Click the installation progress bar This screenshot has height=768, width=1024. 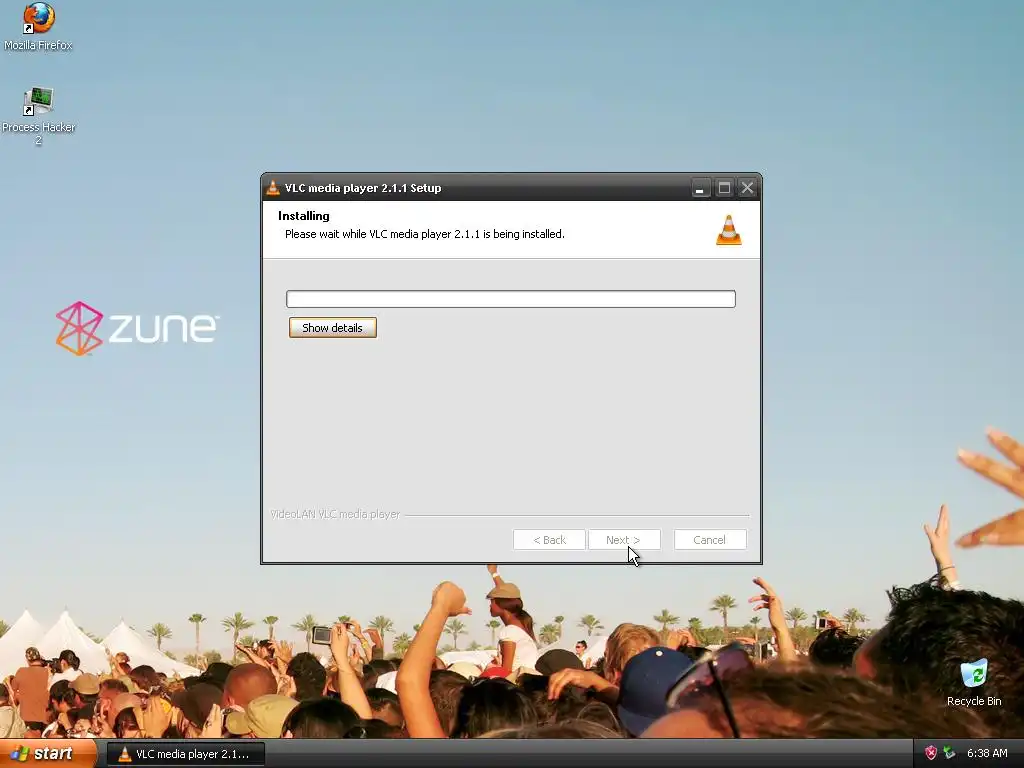click(511, 299)
